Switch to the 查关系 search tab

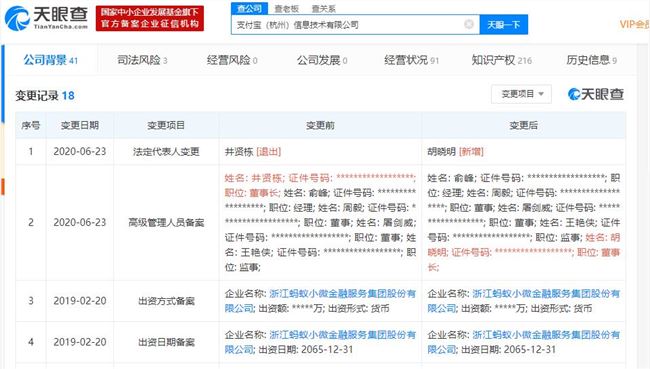click(323, 8)
